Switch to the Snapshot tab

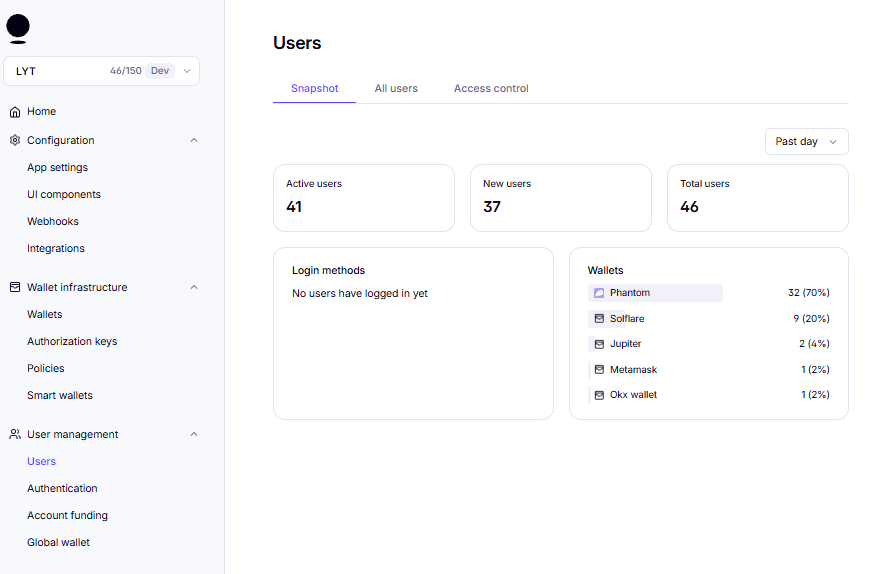314,89
